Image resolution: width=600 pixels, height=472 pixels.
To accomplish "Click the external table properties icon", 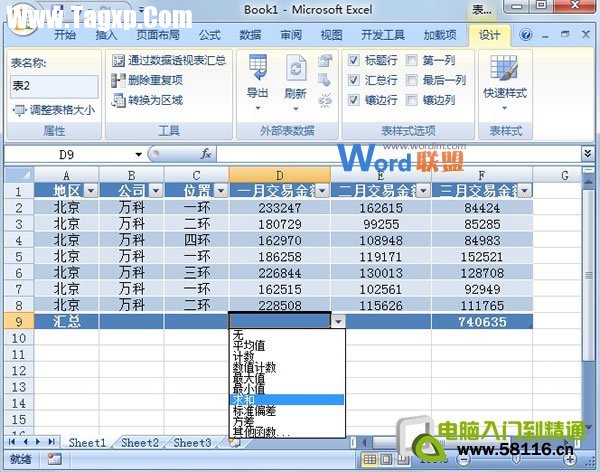I will click(325, 60).
